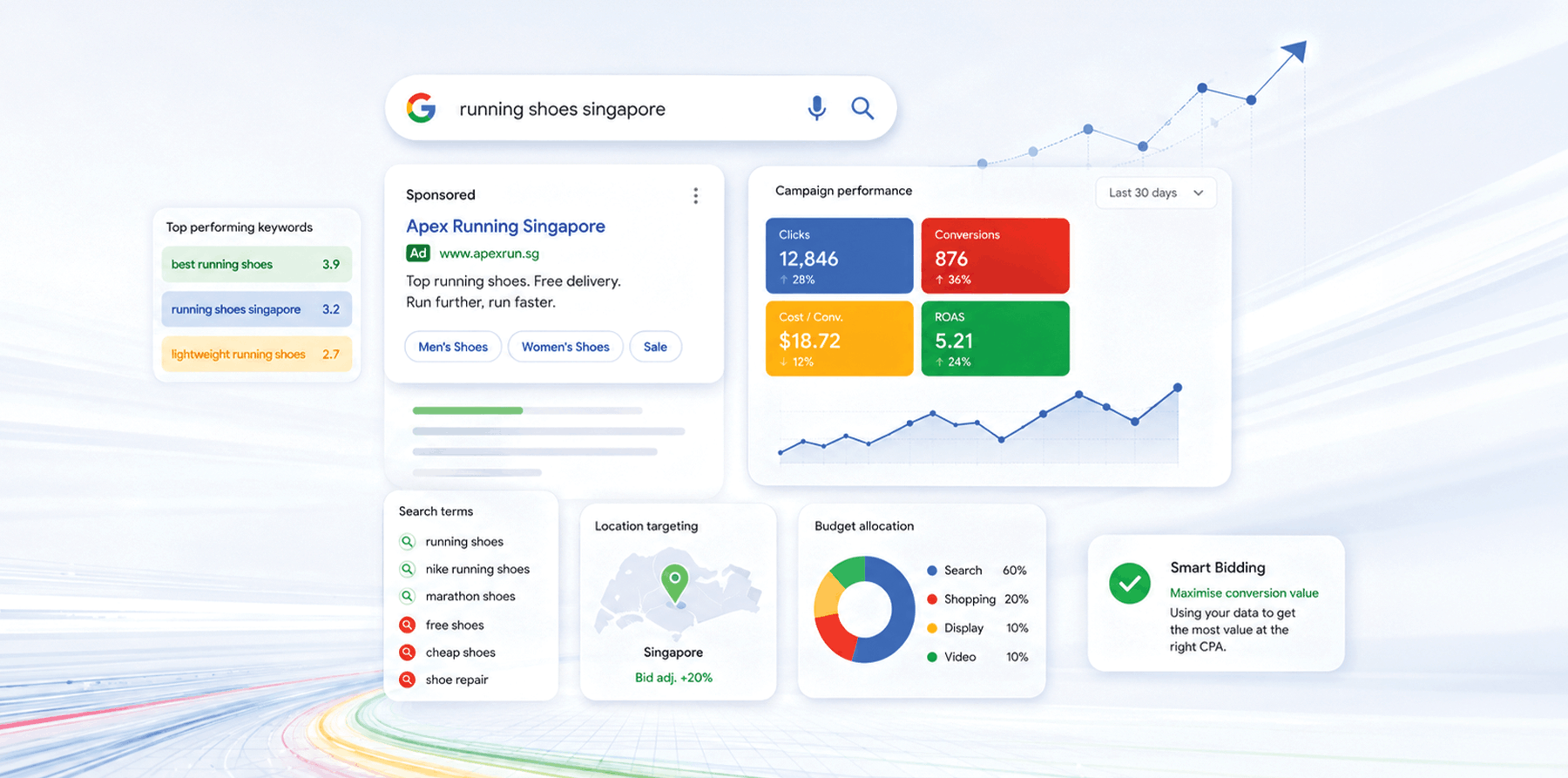The height and width of the screenshot is (778, 1568).
Task: Click the Google G logo
Action: click(421, 108)
